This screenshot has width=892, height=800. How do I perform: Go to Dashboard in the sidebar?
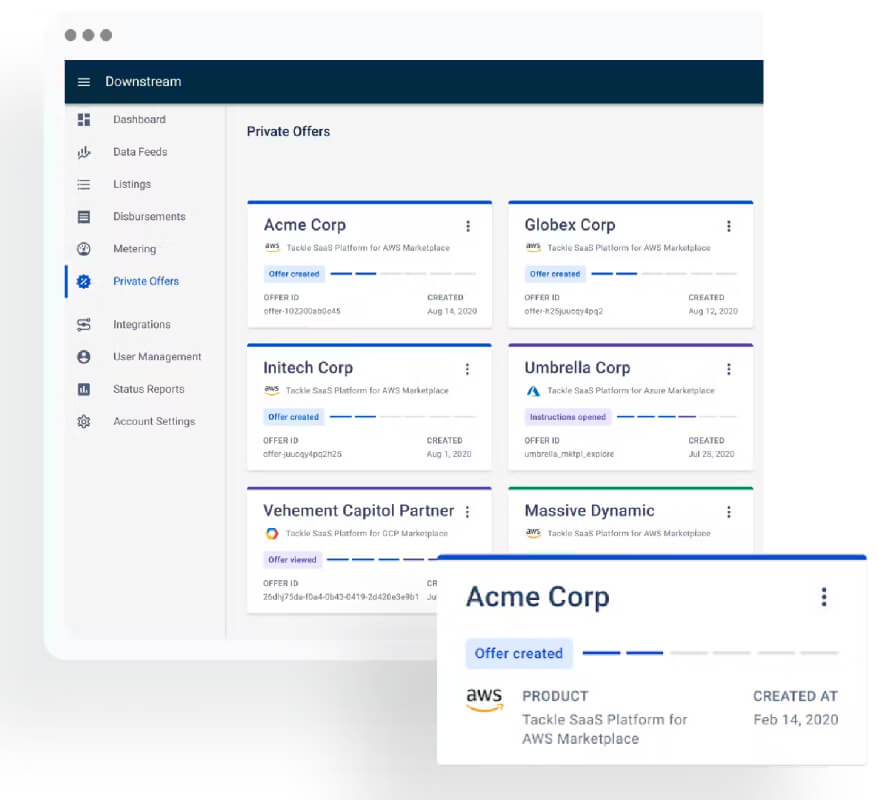(x=139, y=119)
